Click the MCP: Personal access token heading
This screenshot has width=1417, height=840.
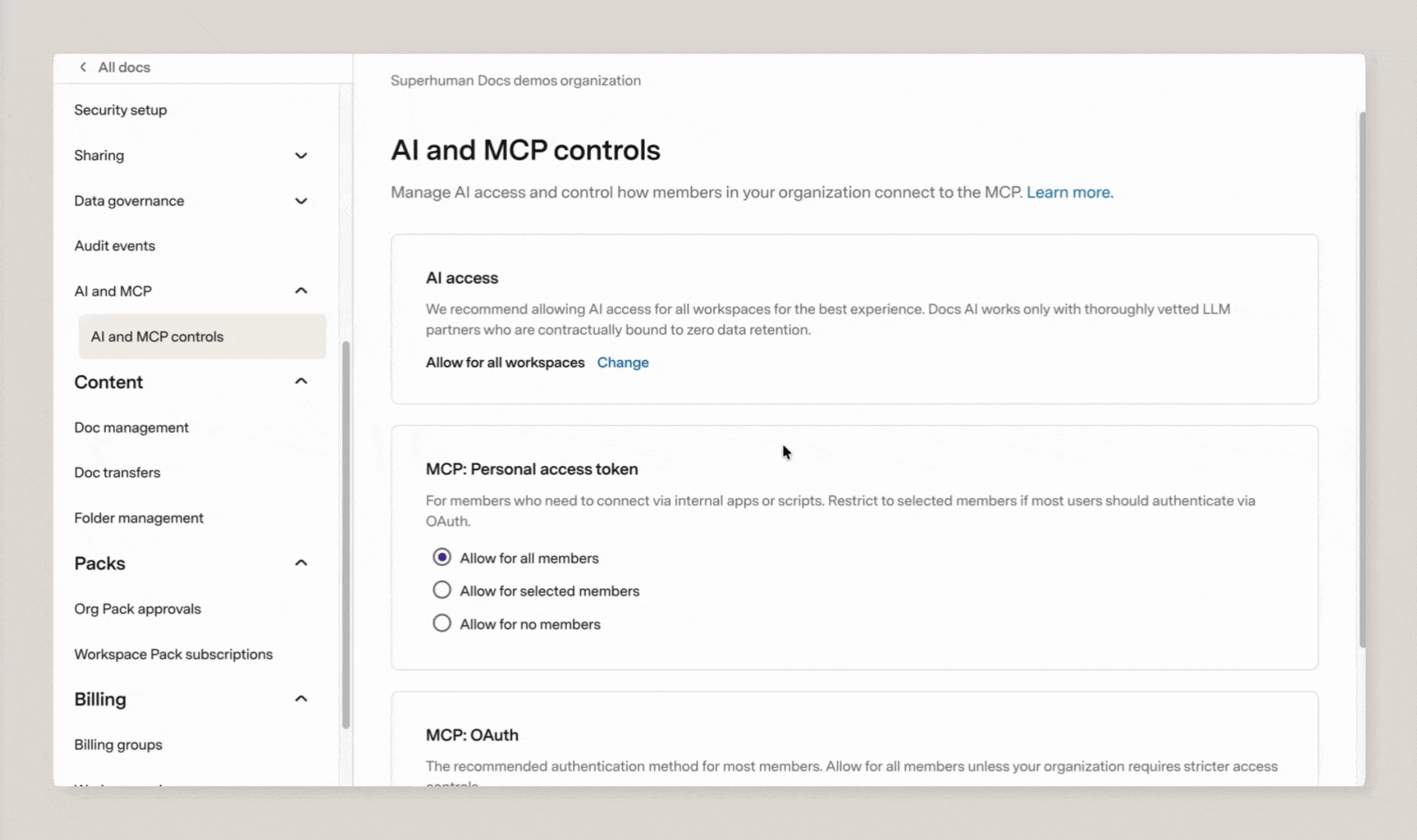(x=532, y=469)
